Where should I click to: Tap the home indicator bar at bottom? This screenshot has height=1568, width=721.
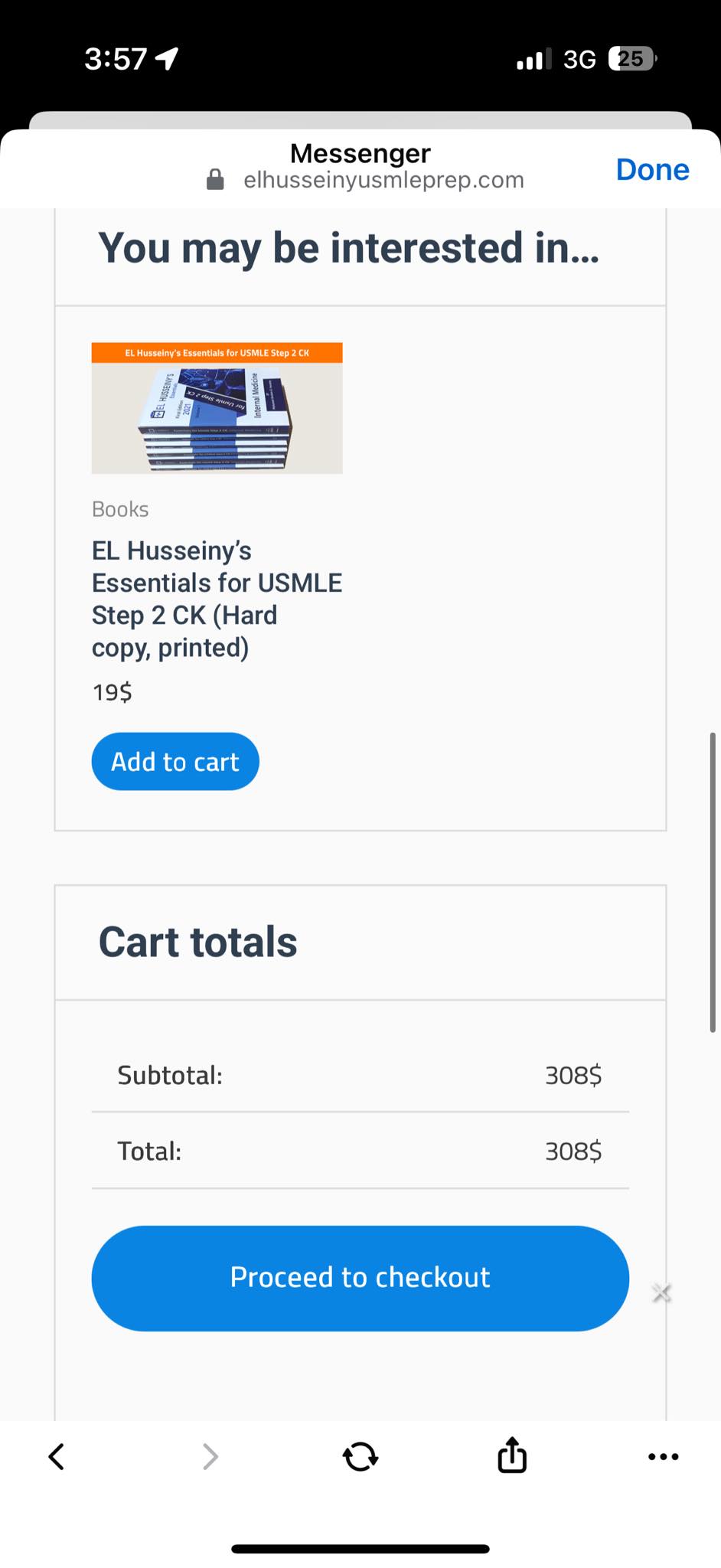pos(360,1549)
